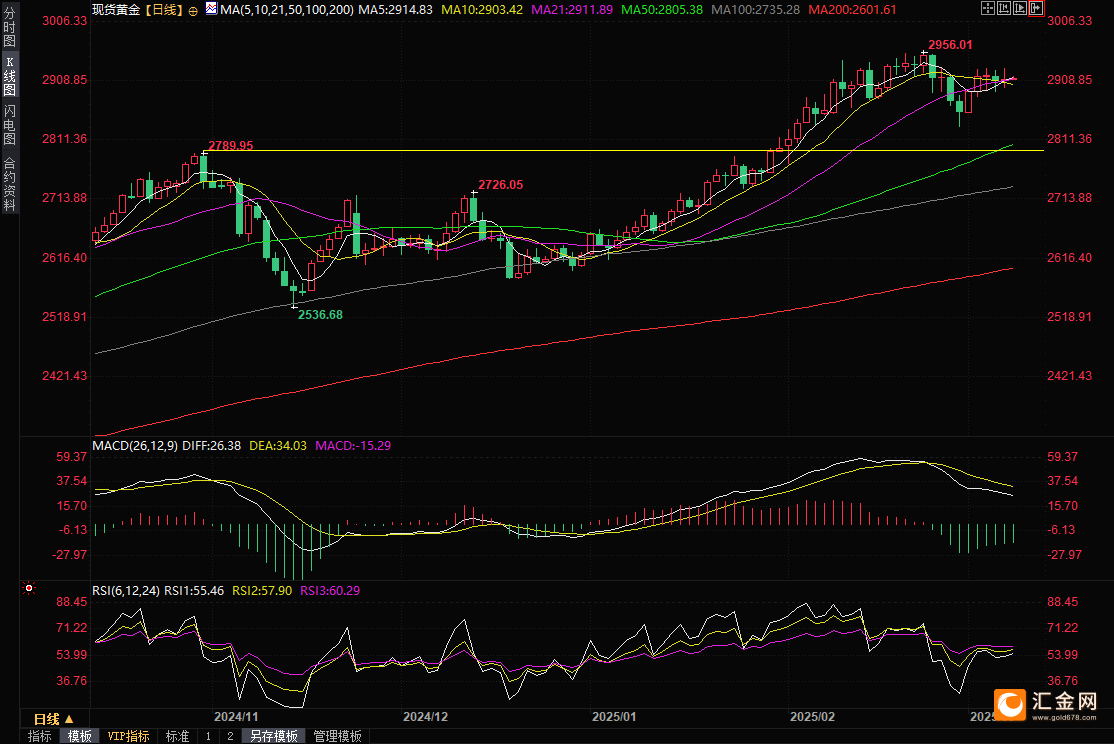Click the DEA:34.03 value
The image size is (1114, 744).
tap(278, 446)
